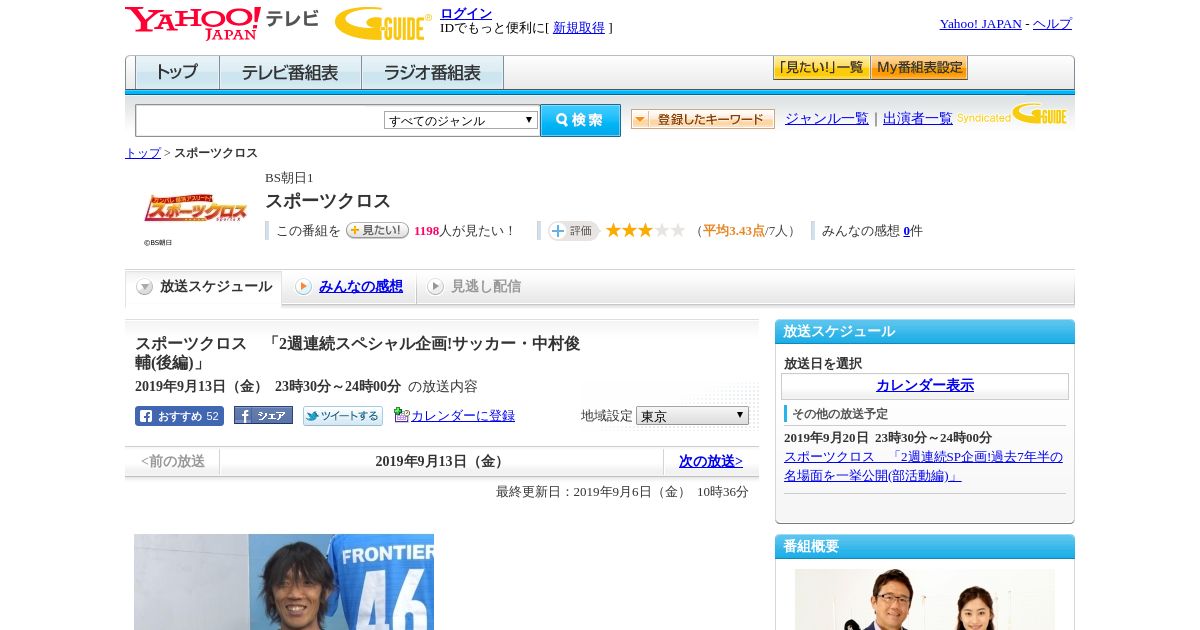Screen dimensions: 1200x630
Task: Click the ツイートする Twitter button
Action: point(343,416)
